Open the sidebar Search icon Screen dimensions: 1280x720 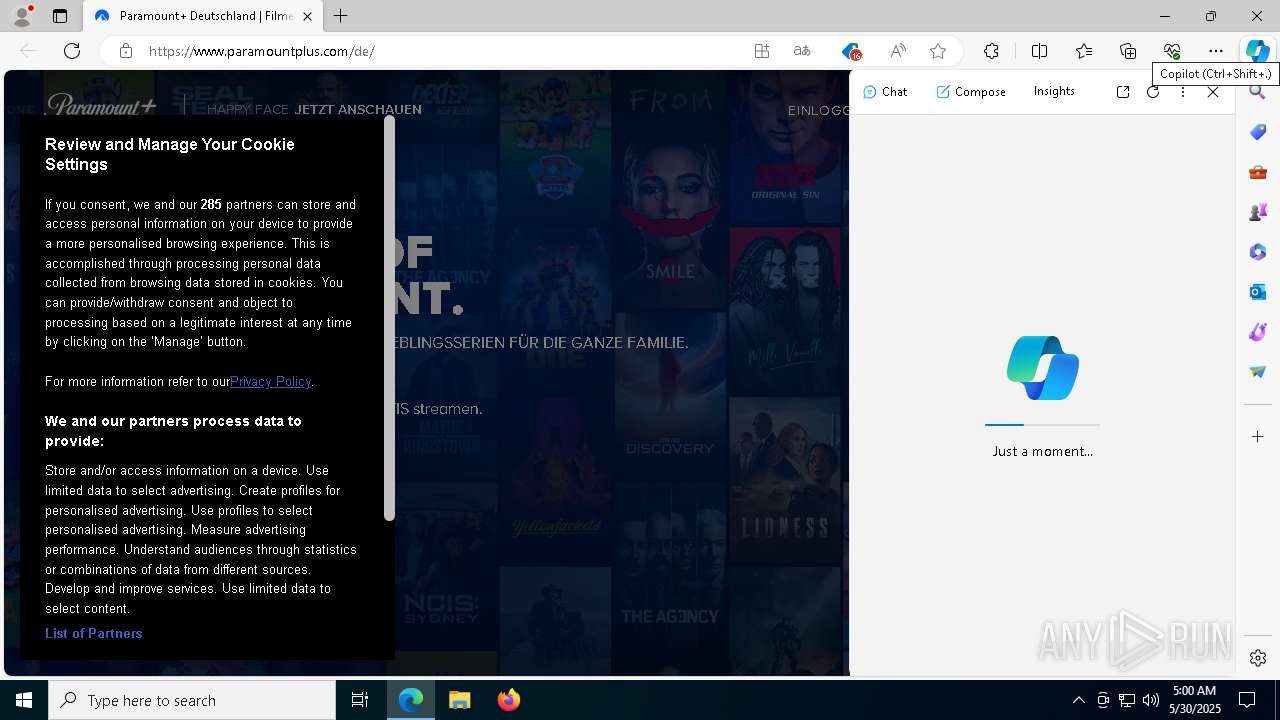click(x=1258, y=92)
